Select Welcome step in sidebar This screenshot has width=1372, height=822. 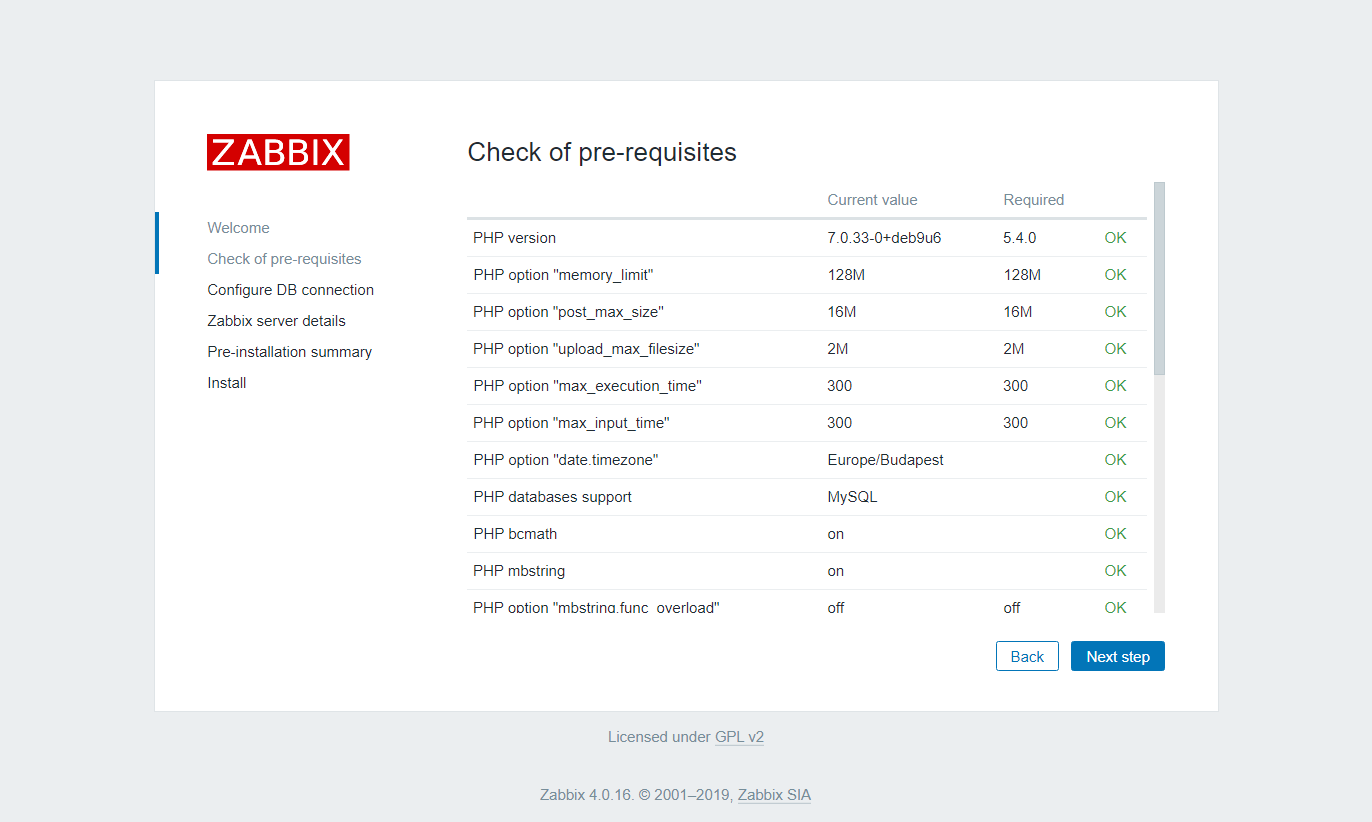pyautogui.click(x=238, y=228)
